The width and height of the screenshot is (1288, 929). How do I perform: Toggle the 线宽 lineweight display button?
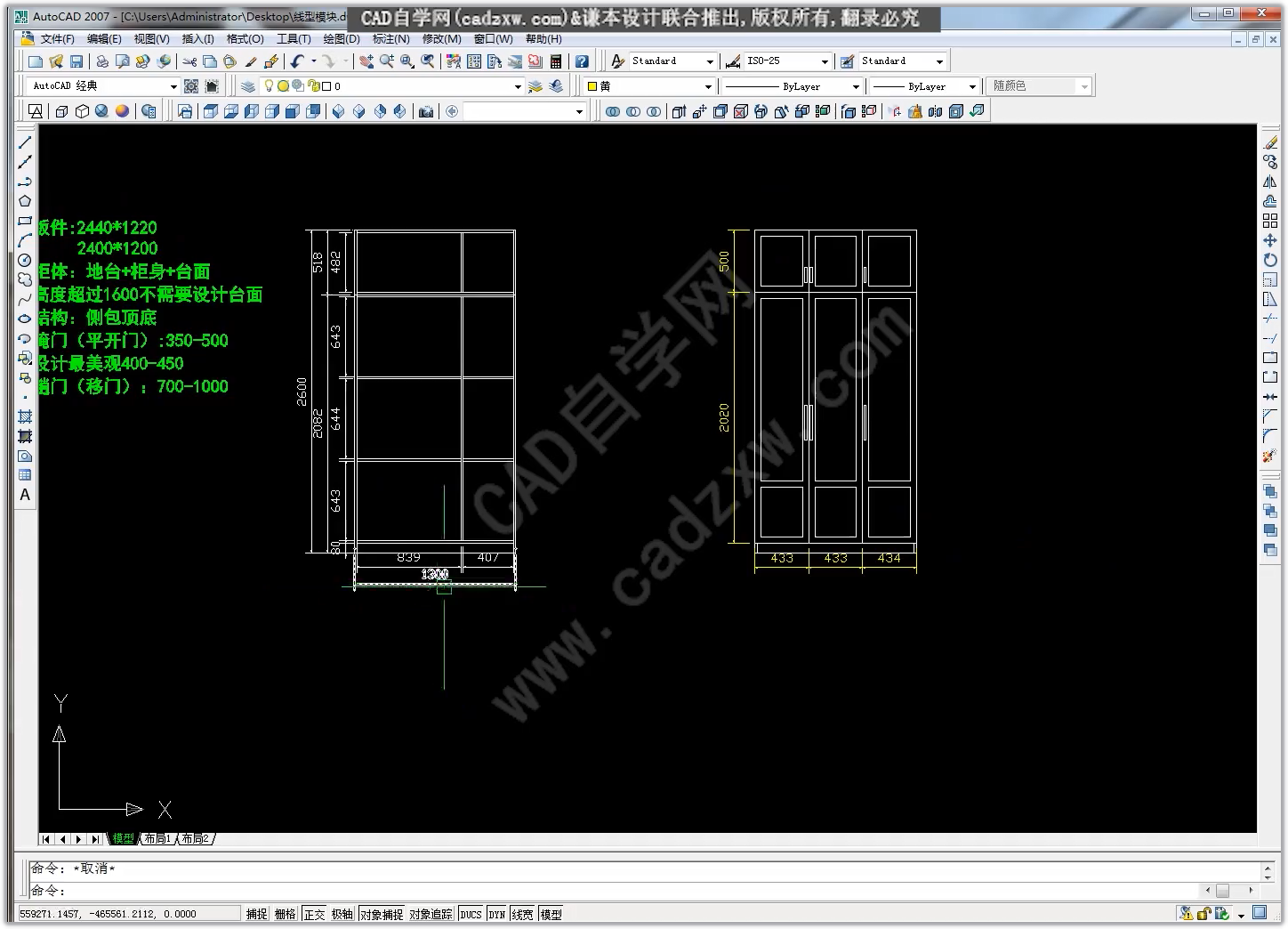pyautogui.click(x=523, y=914)
